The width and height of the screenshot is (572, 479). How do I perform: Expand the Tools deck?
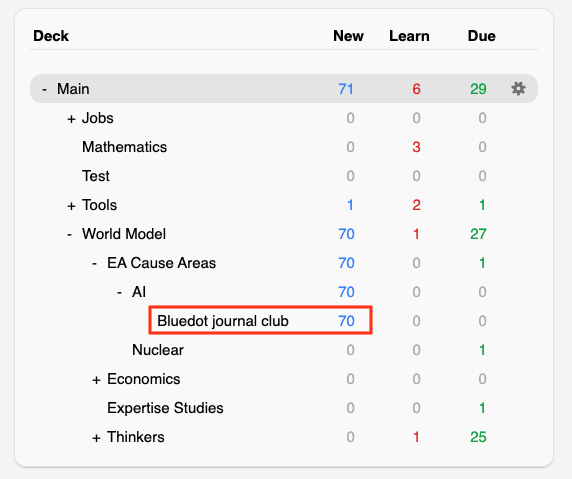pyautogui.click(x=71, y=206)
